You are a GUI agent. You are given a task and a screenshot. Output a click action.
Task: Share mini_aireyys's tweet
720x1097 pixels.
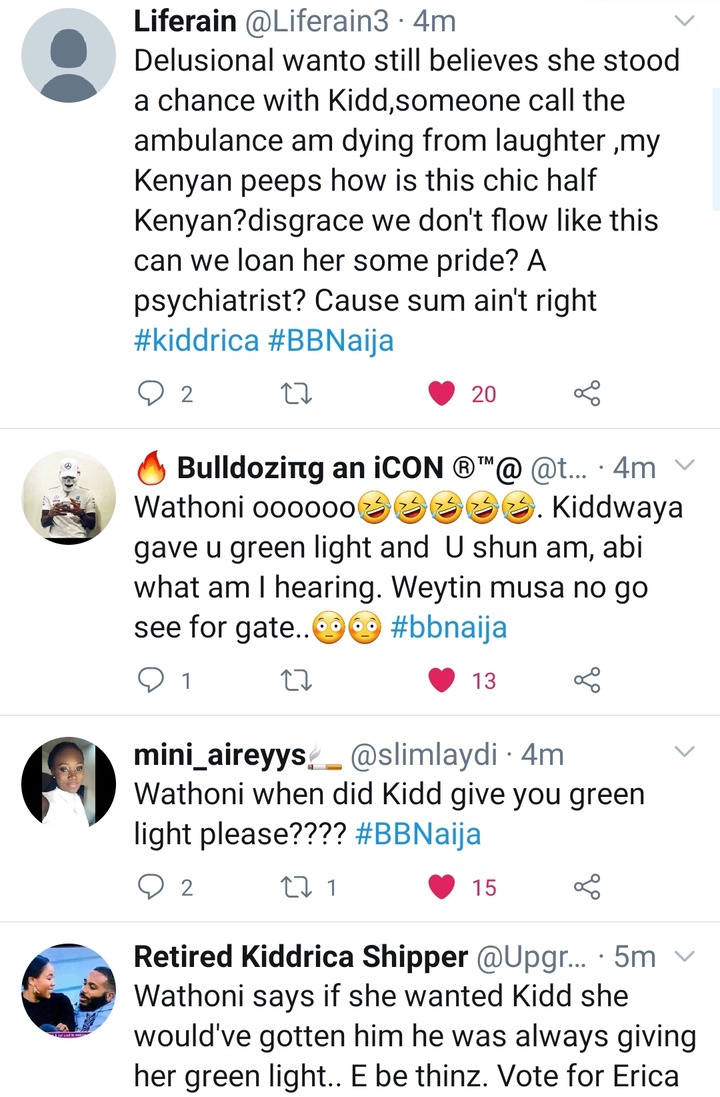pyautogui.click(x=587, y=886)
